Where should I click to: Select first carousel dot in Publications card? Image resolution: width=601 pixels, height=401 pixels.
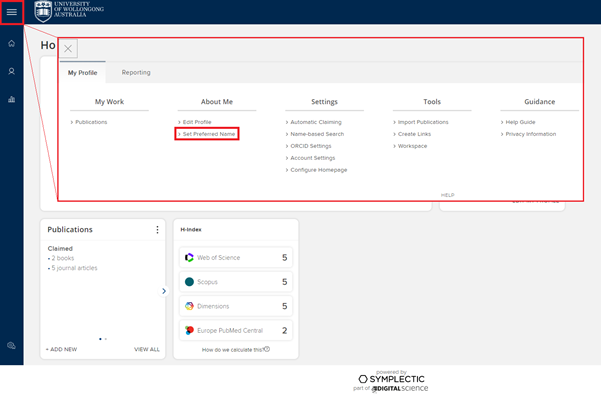100,339
